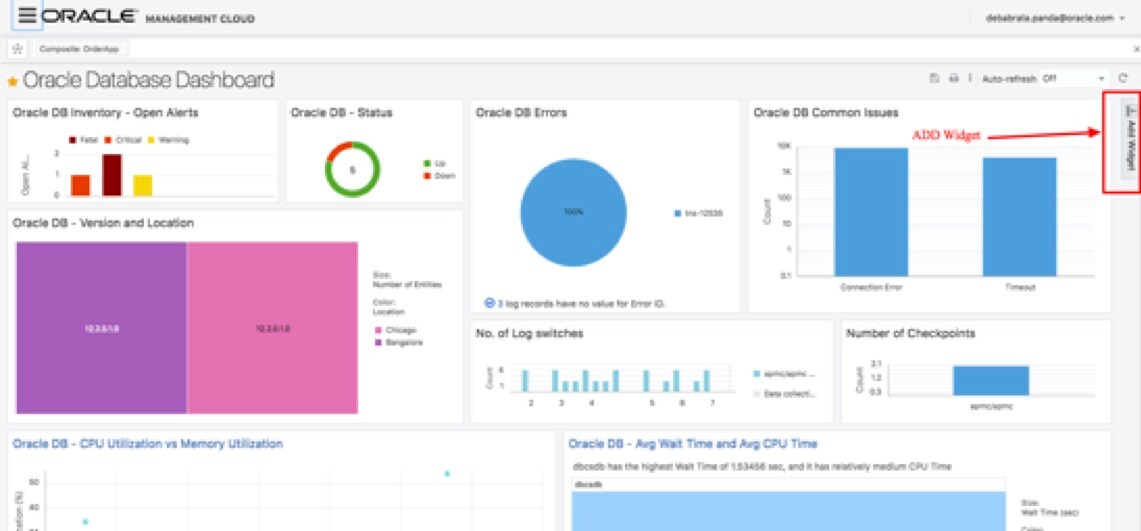This screenshot has width=1141, height=531.
Task: Toggle the apmc/apmc legend entry in Log switches
Action: [x=785, y=374]
